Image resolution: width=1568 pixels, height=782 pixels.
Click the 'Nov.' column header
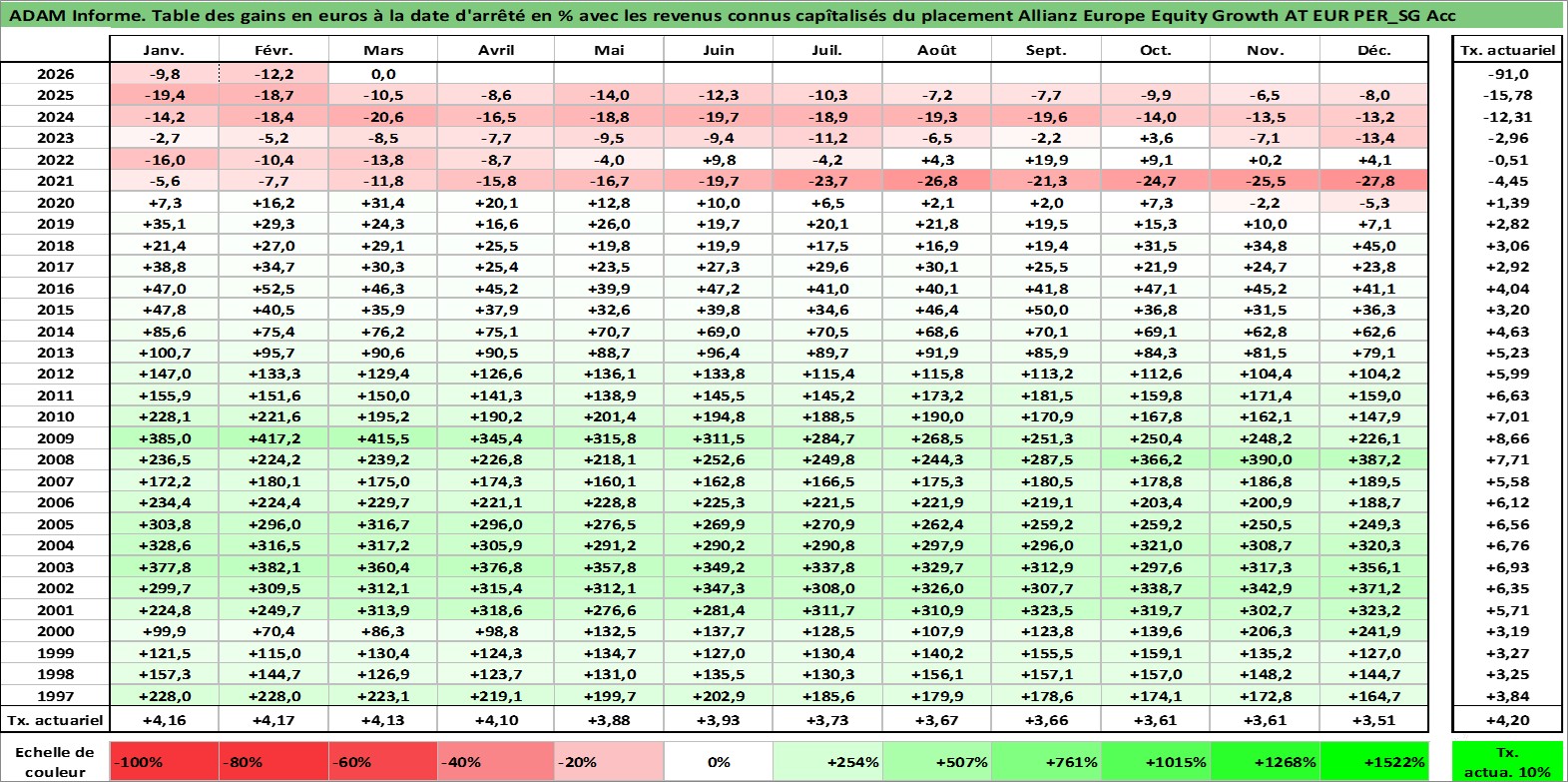click(1265, 50)
